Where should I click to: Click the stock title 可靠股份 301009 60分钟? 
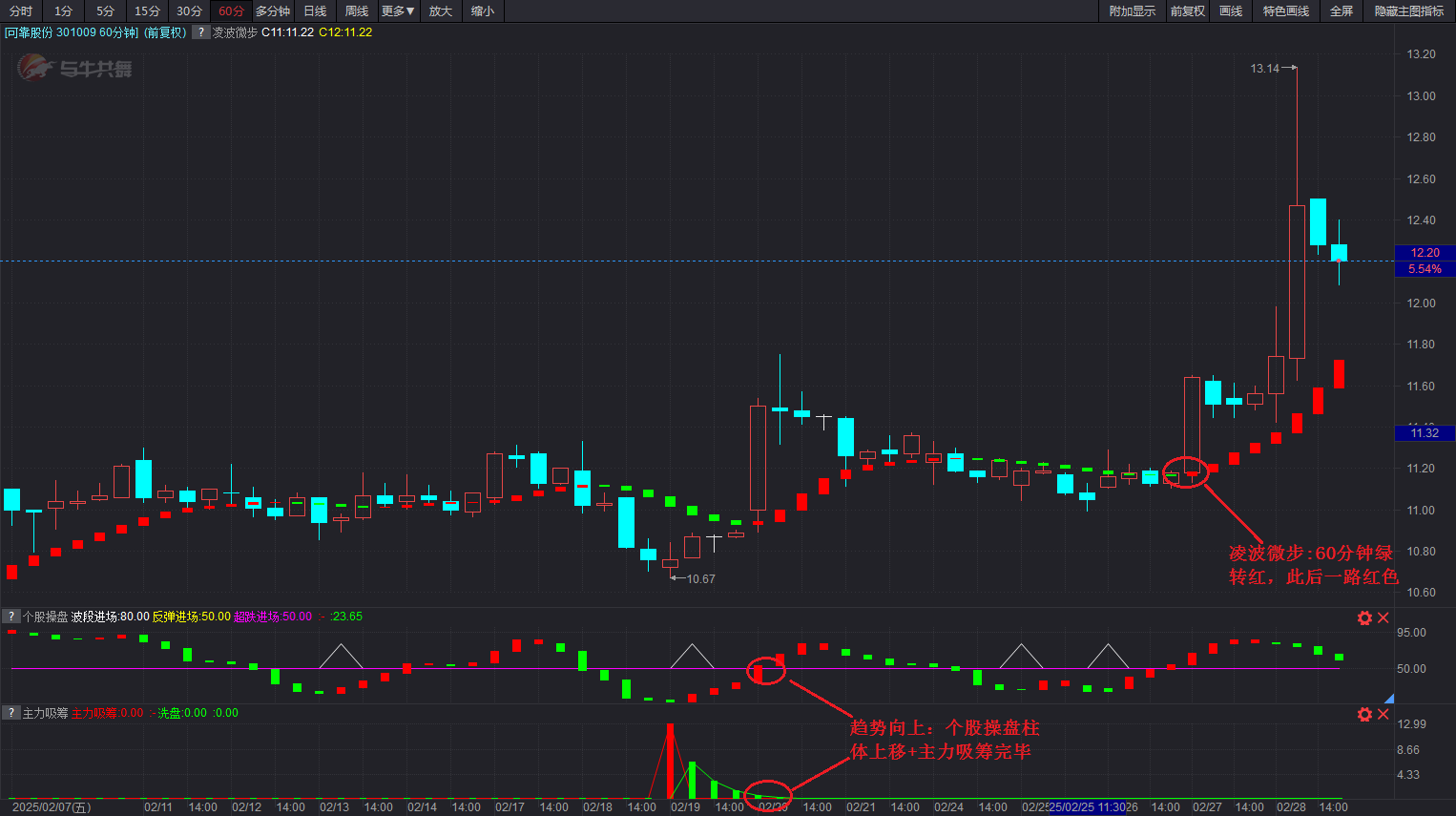click(72, 32)
